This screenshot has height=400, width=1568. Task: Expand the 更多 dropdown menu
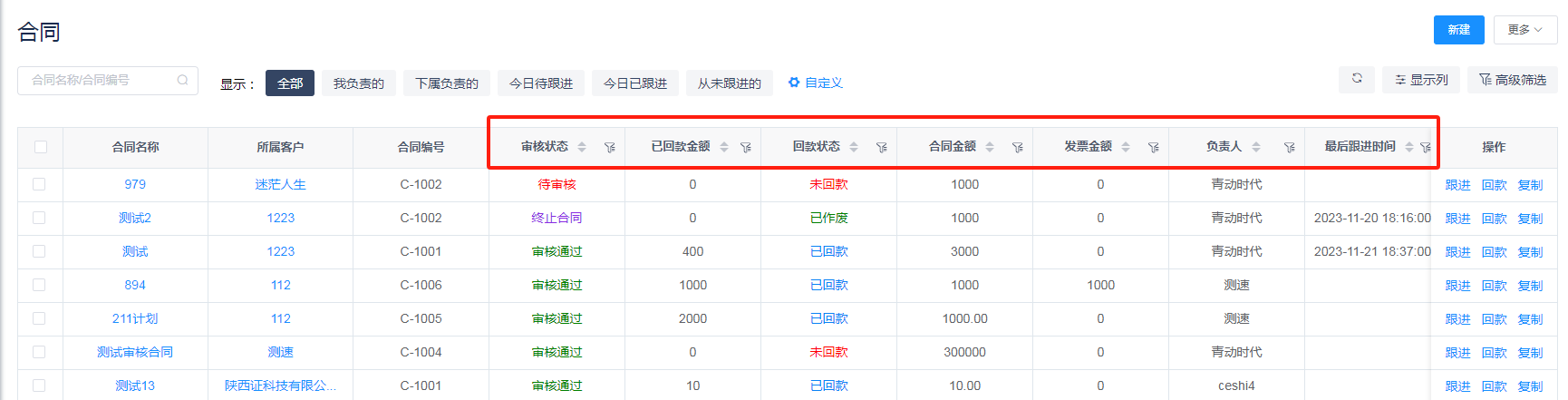pos(1524,30)
